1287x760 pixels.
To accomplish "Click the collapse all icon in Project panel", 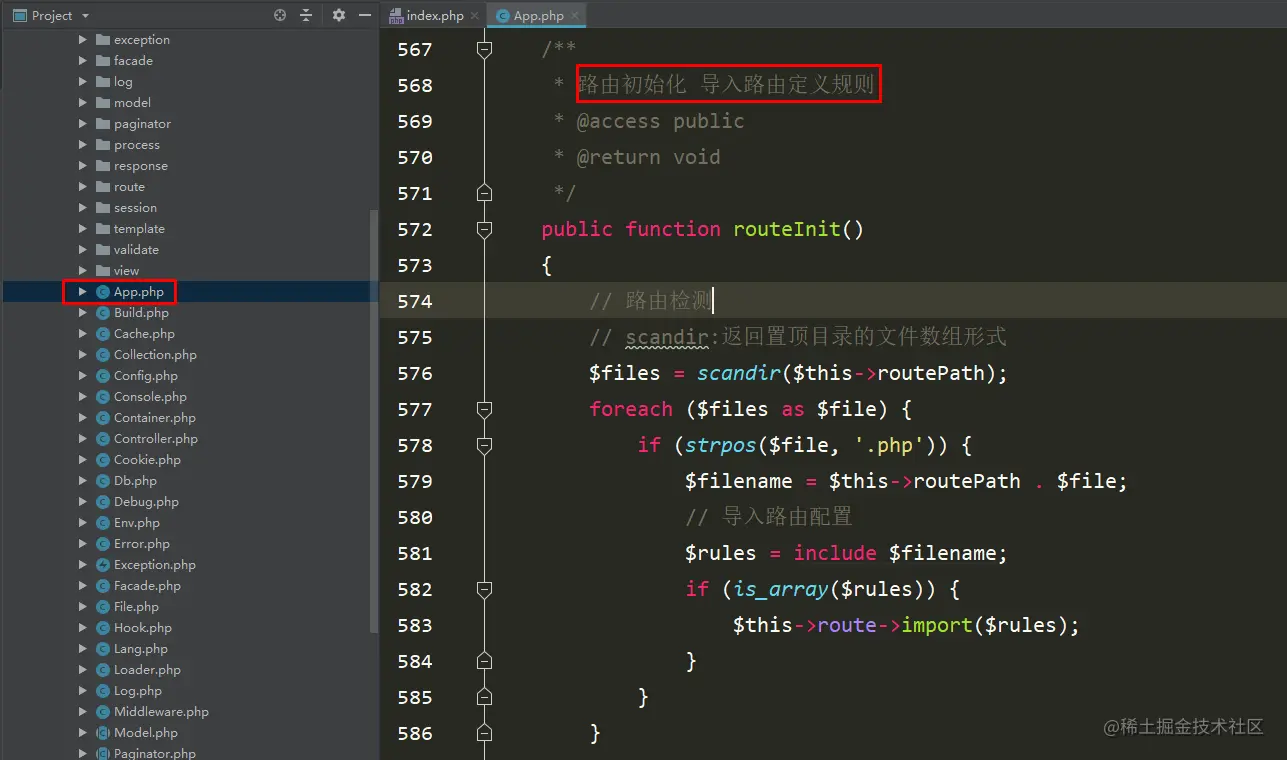I will click(x=306, y=15).
